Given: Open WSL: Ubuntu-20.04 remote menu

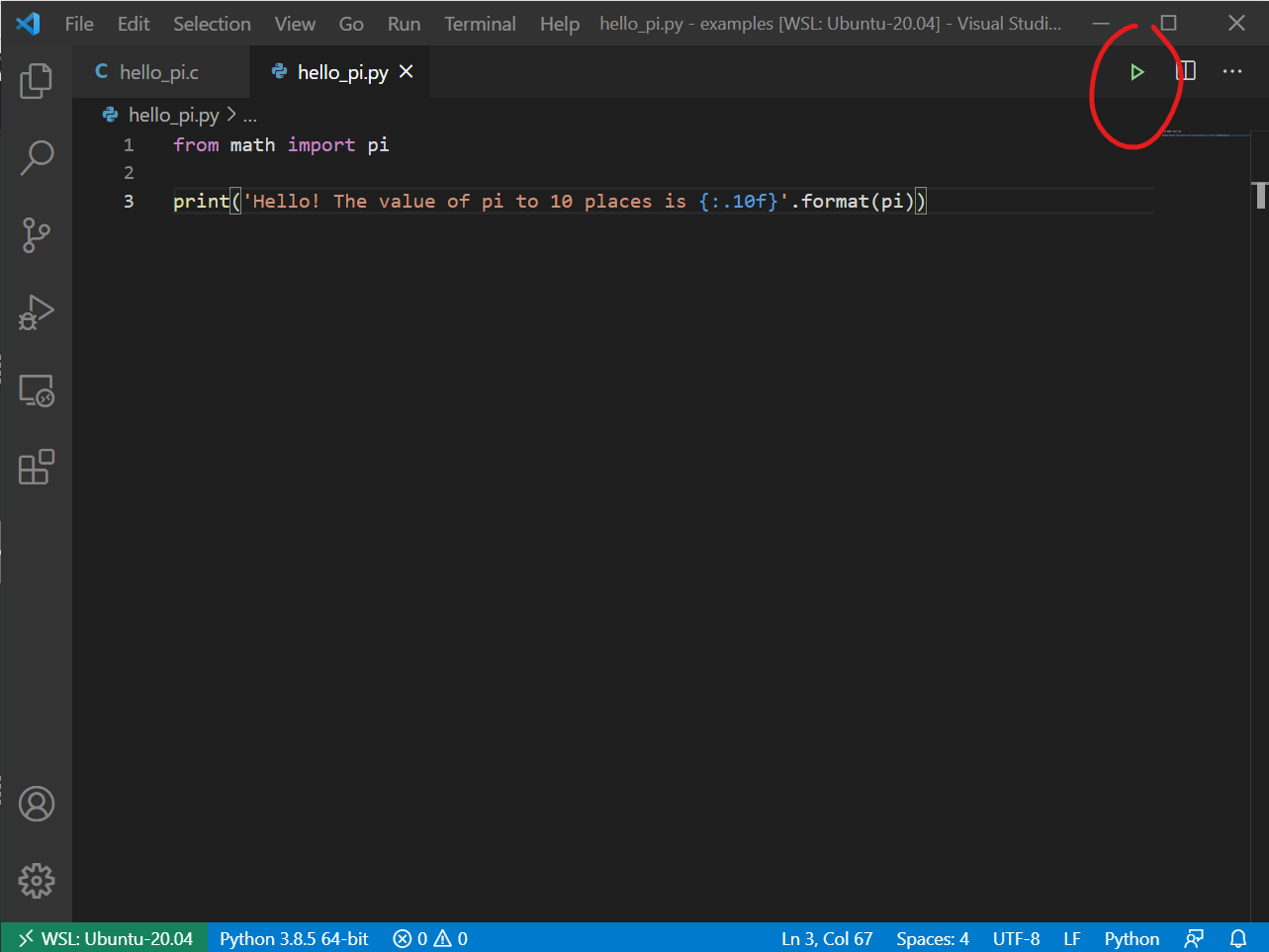Looking at the screenshot, I should [105, 938].
